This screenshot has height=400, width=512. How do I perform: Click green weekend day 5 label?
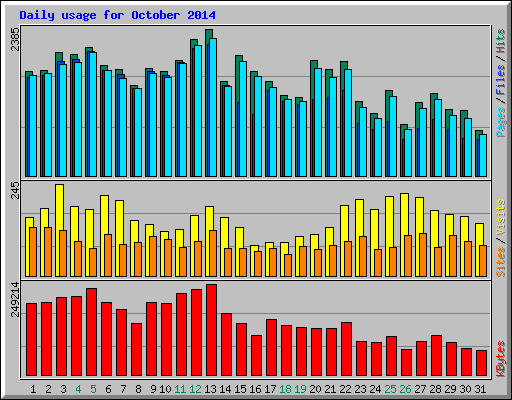(93, 389)
